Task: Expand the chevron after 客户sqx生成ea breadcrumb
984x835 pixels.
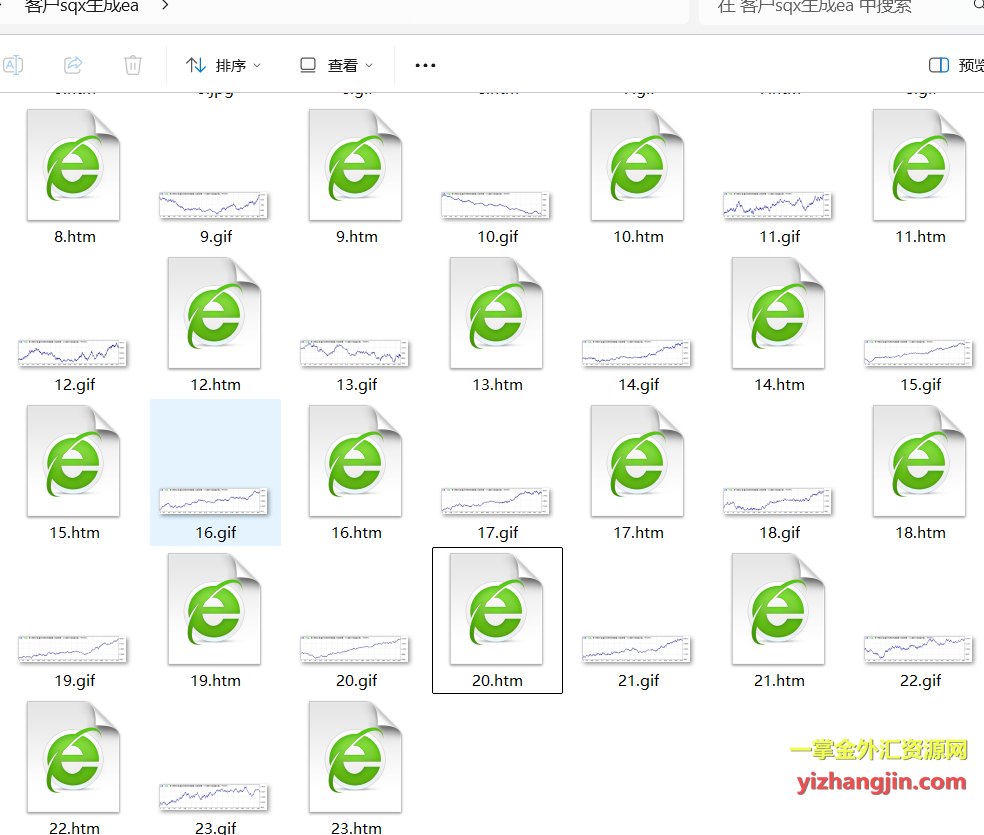Action: coord(165,5)
